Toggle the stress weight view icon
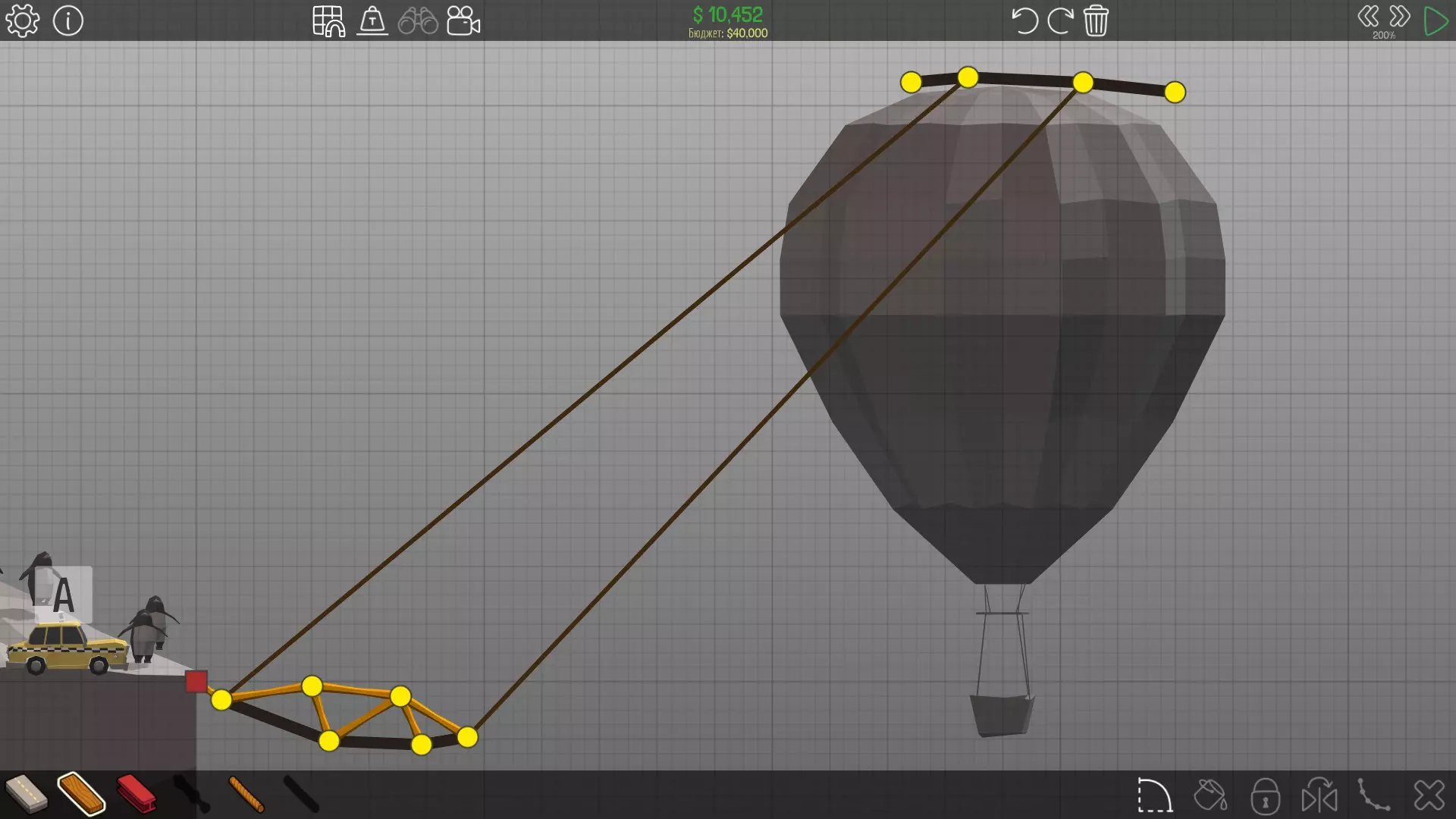Image resolution: width=1456 pixels, height=819 pixels. [372, 20]
